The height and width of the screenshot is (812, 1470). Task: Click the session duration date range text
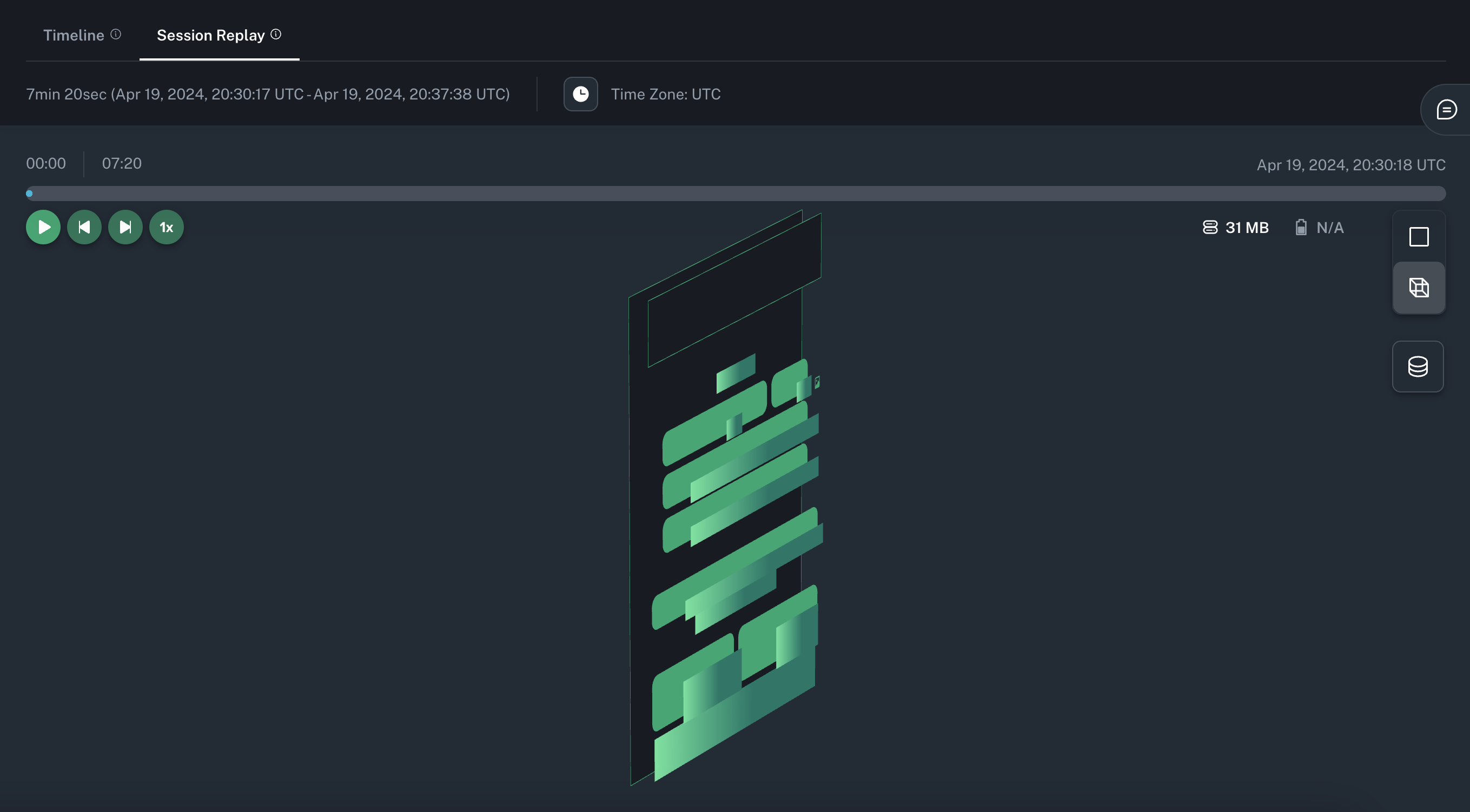(268, 94)
